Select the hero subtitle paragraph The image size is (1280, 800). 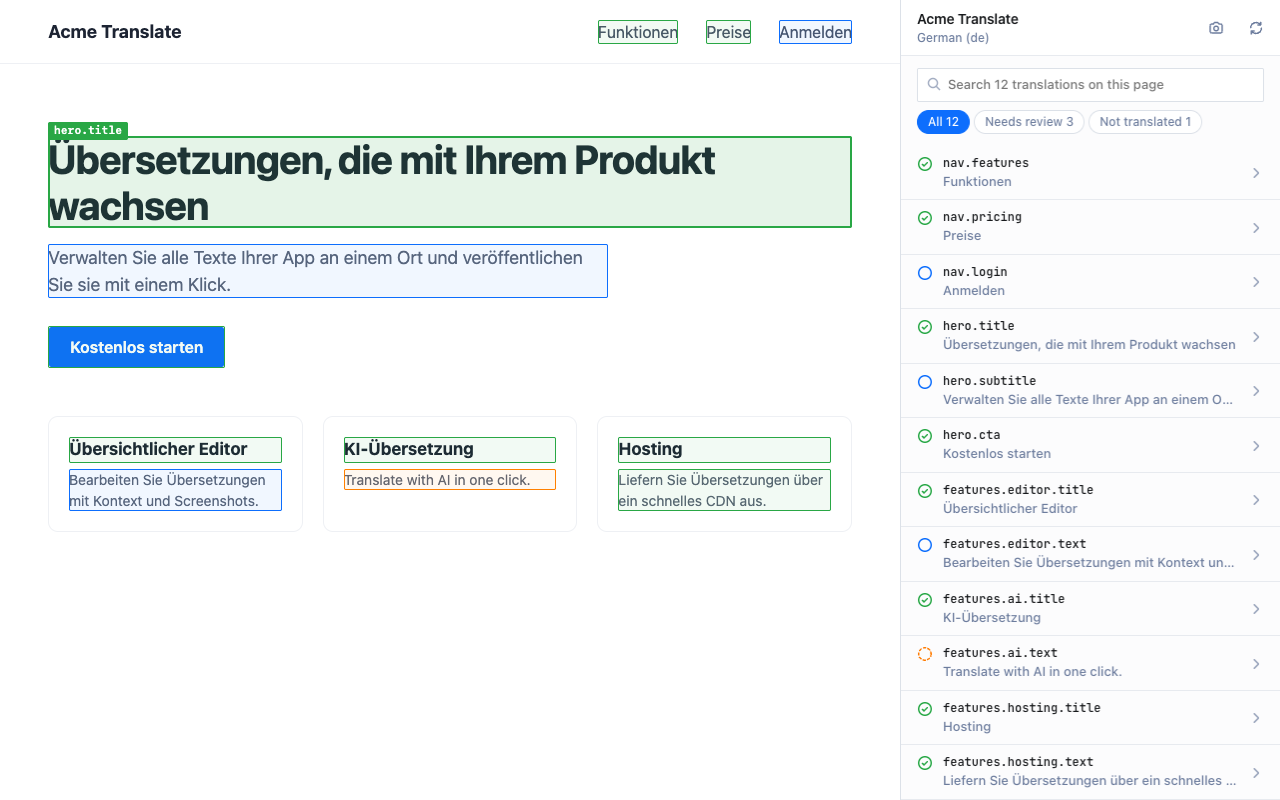(328, 271)
